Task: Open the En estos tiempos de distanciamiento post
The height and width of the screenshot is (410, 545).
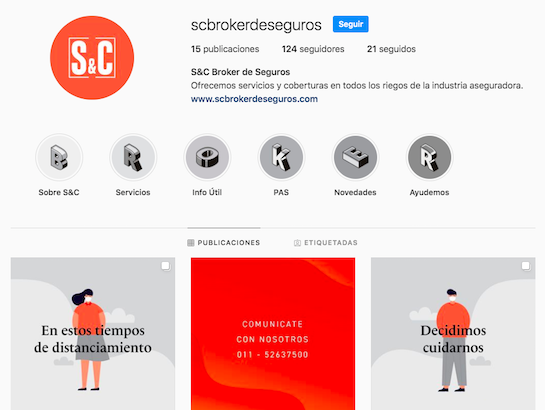Action: pyautogui.click(x=93, y=334)
